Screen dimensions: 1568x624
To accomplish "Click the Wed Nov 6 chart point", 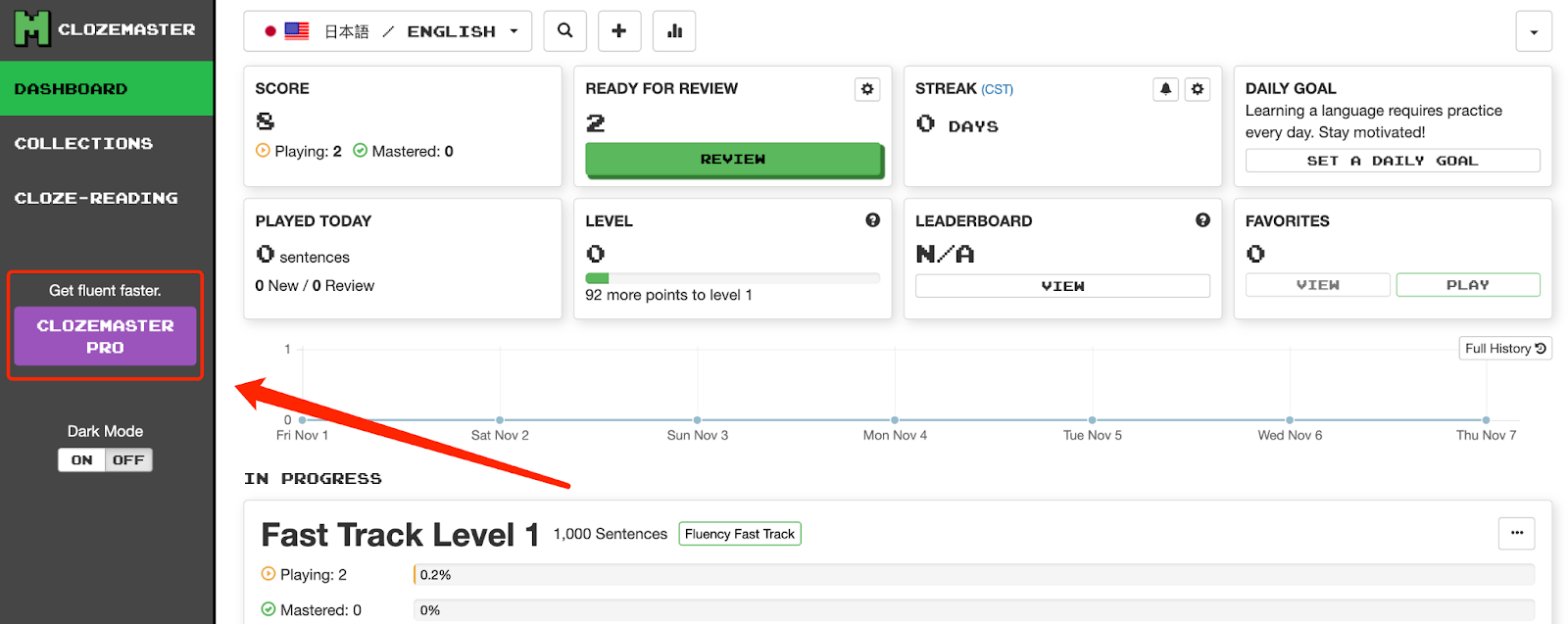I will (x=1290, y=420).
